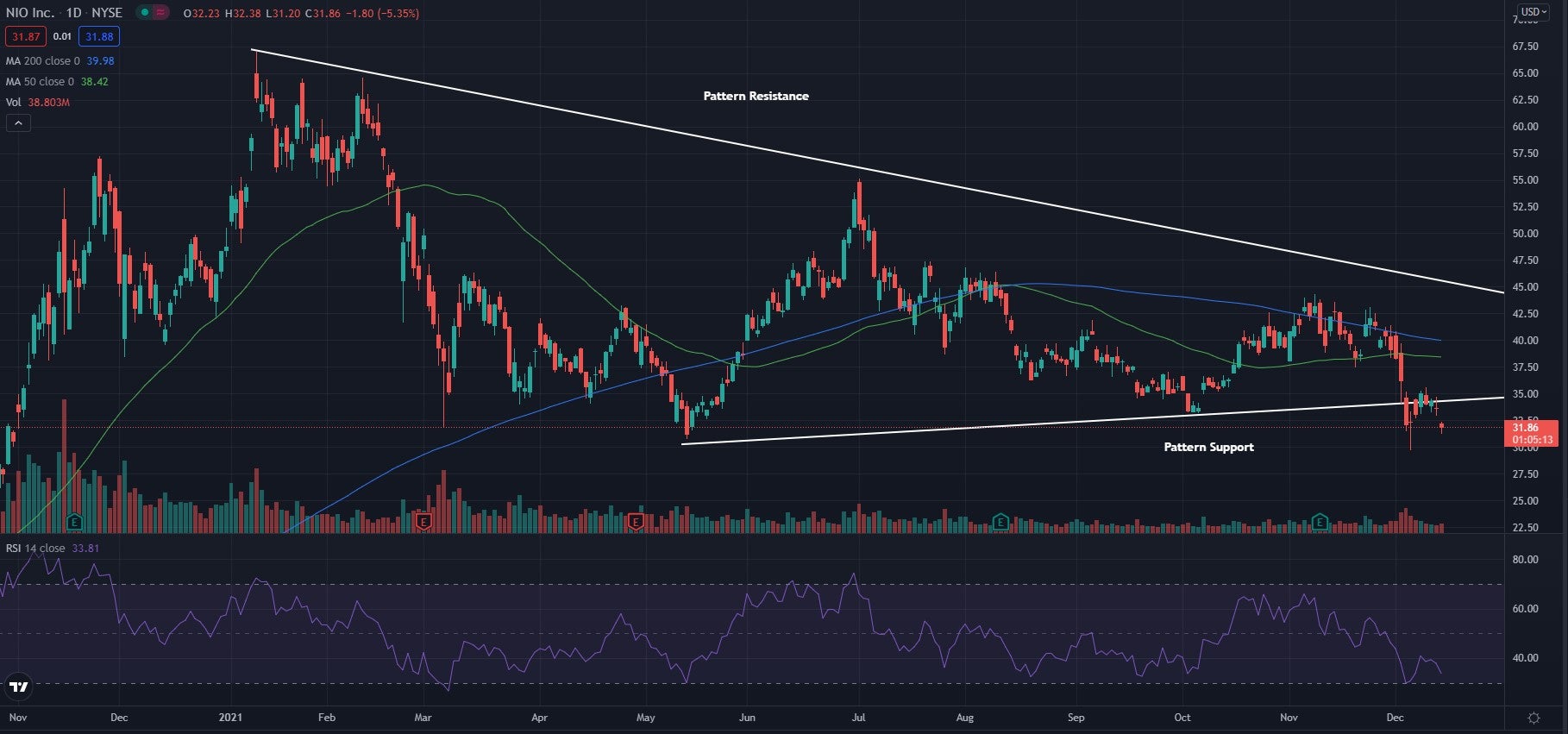
Task: Click the TradingView logo badge
Action: [18, 687]
